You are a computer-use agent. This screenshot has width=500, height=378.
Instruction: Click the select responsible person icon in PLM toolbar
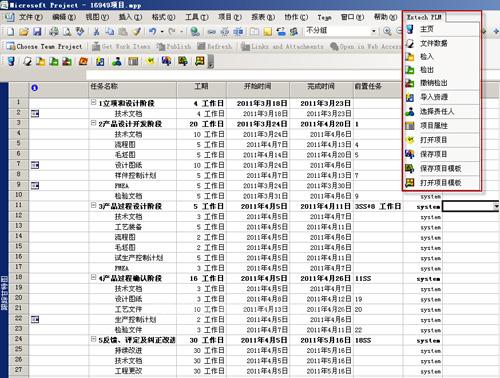116,61
